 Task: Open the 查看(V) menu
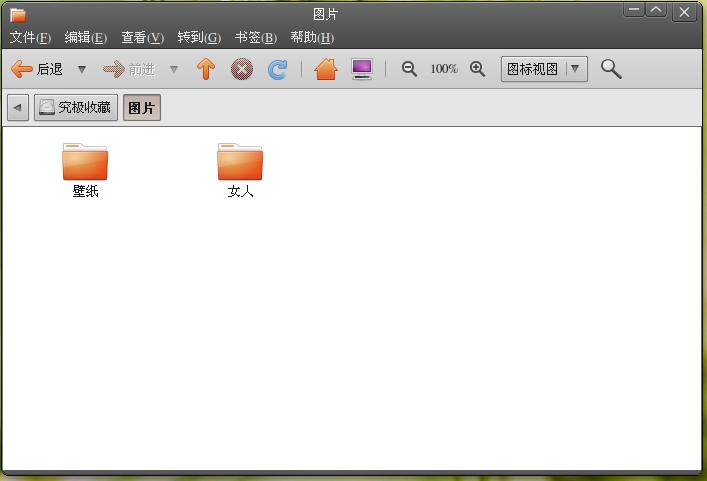[x=142, y=37]
